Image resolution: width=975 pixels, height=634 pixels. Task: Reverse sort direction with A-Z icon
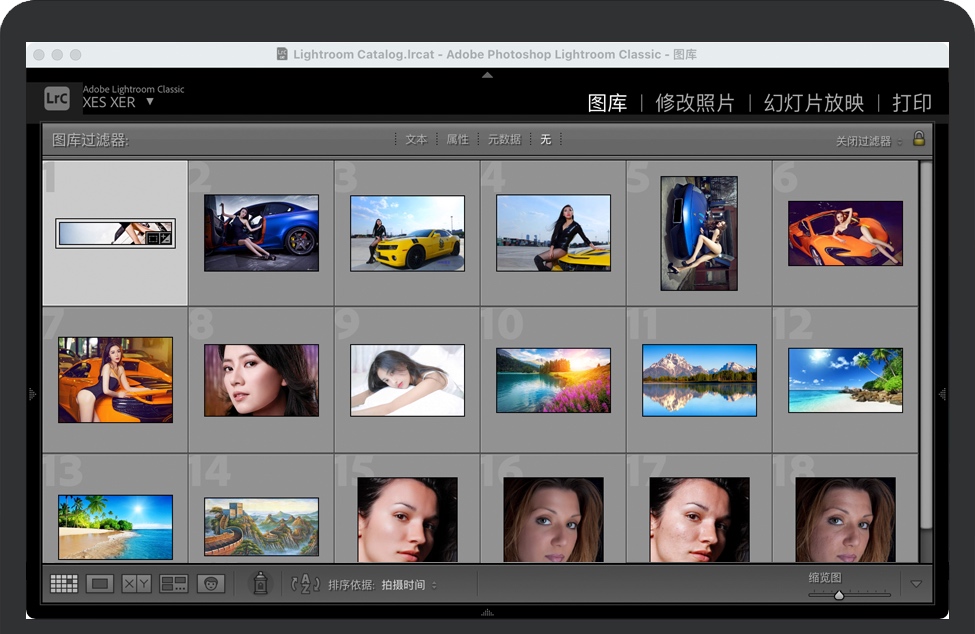(306, 584)
